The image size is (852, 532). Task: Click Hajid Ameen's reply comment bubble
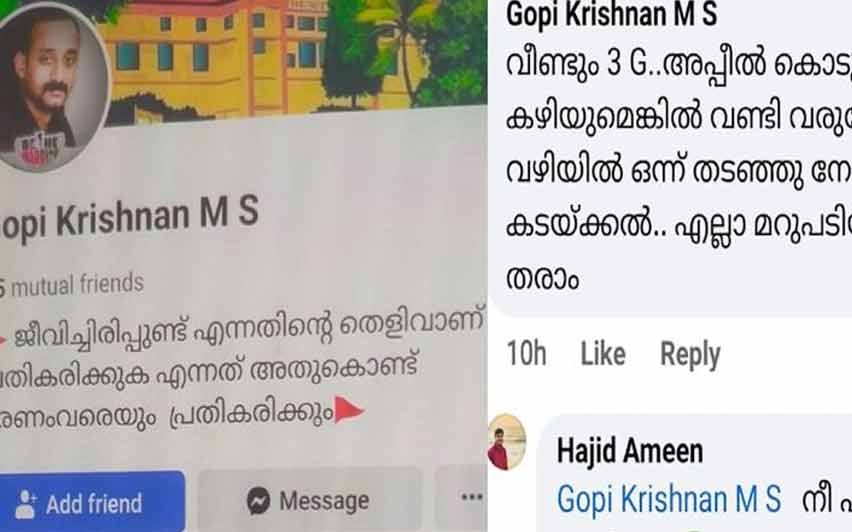696,474
